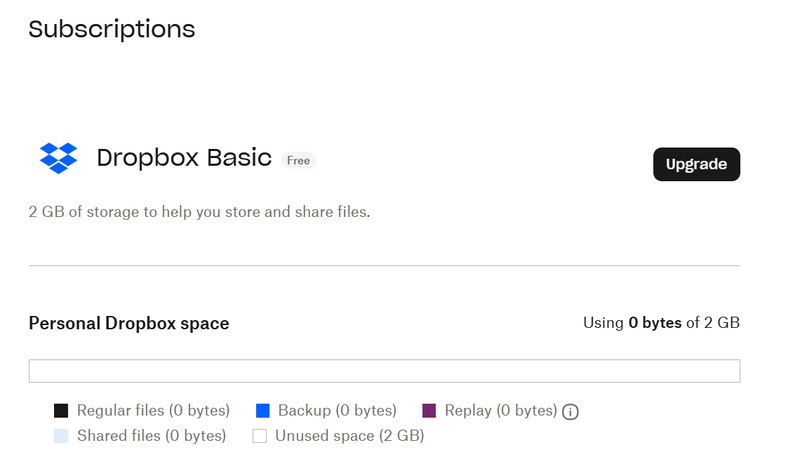Click the "Using 0 bytes of 2 GB" text
Image resolution: width=800 pixels, height=474 pixels.
661,323
